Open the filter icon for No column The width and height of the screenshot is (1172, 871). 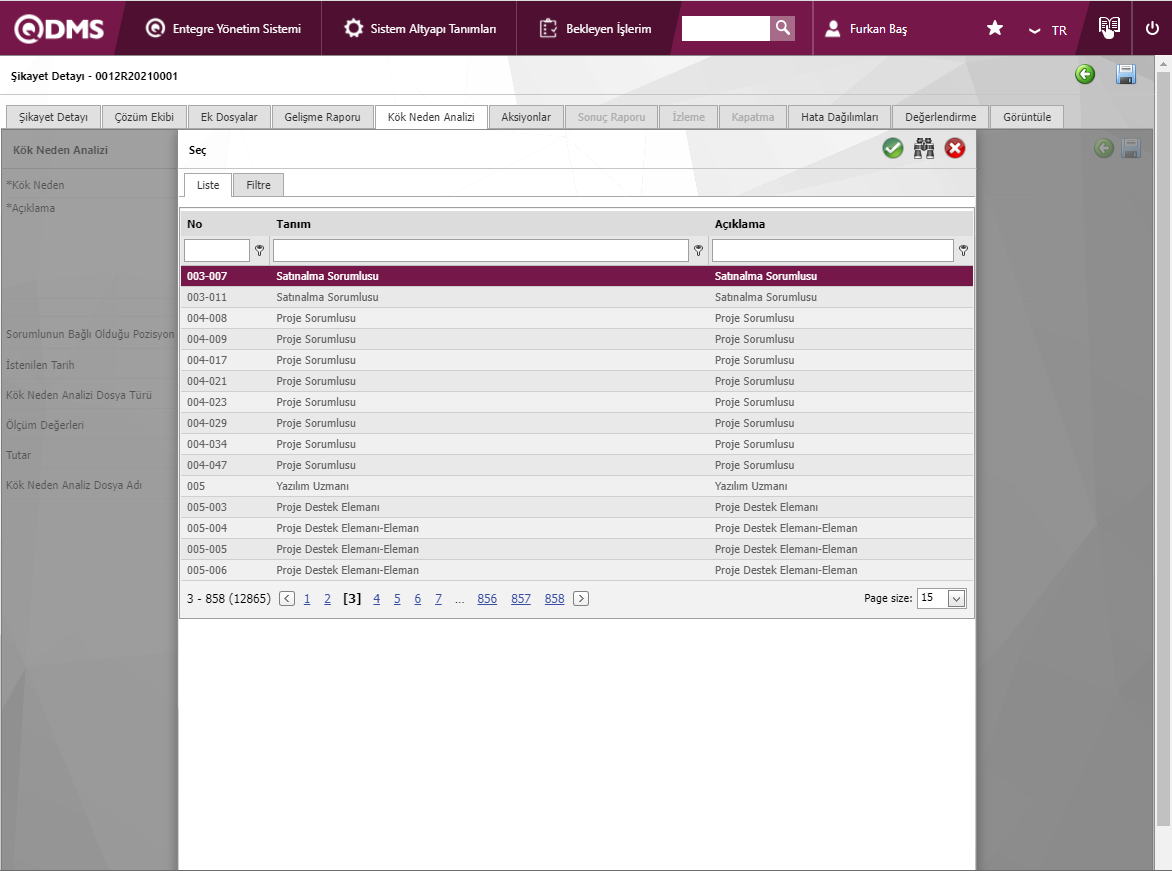tap(260, 251)
